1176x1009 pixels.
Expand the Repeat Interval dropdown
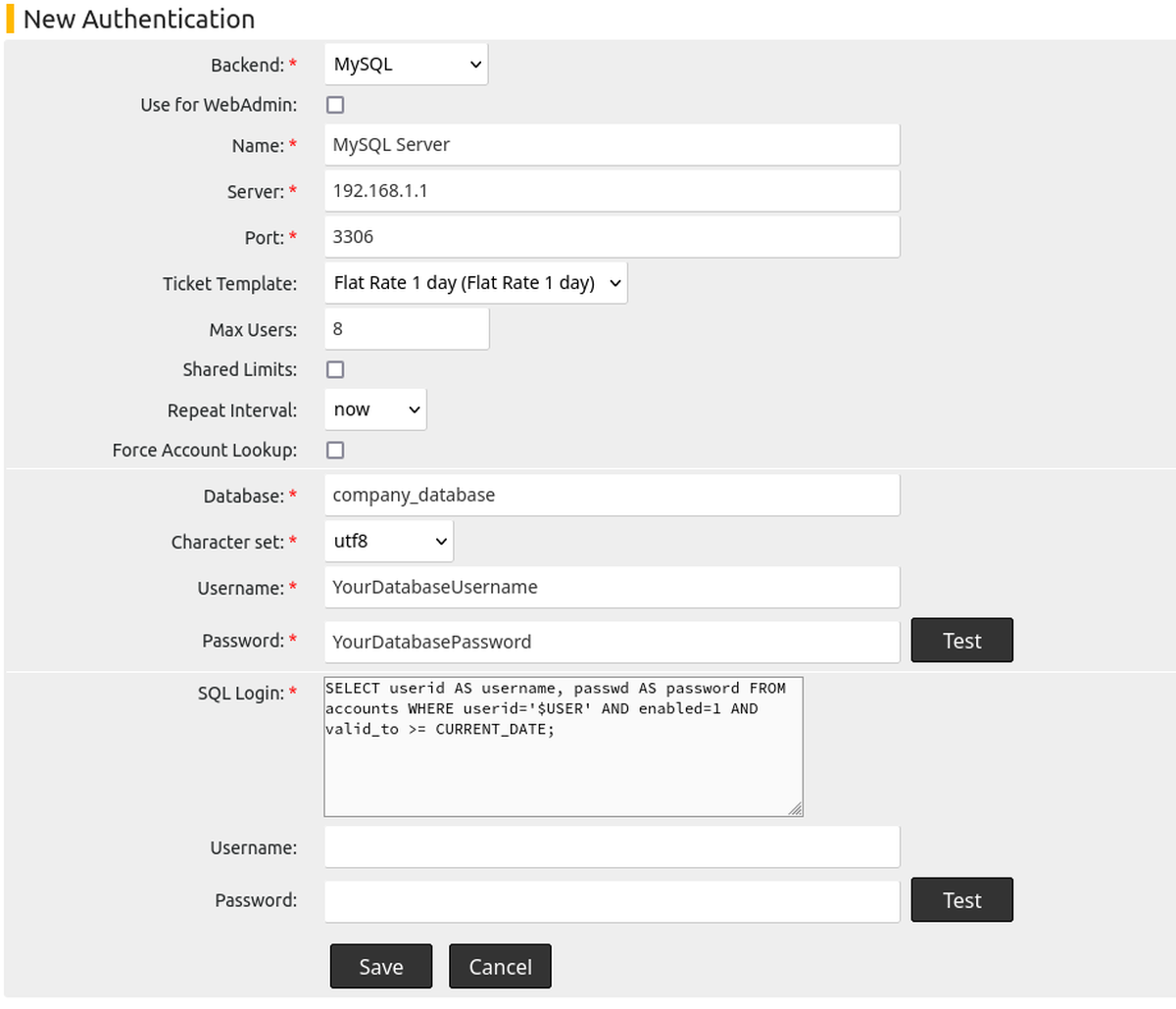374,408
